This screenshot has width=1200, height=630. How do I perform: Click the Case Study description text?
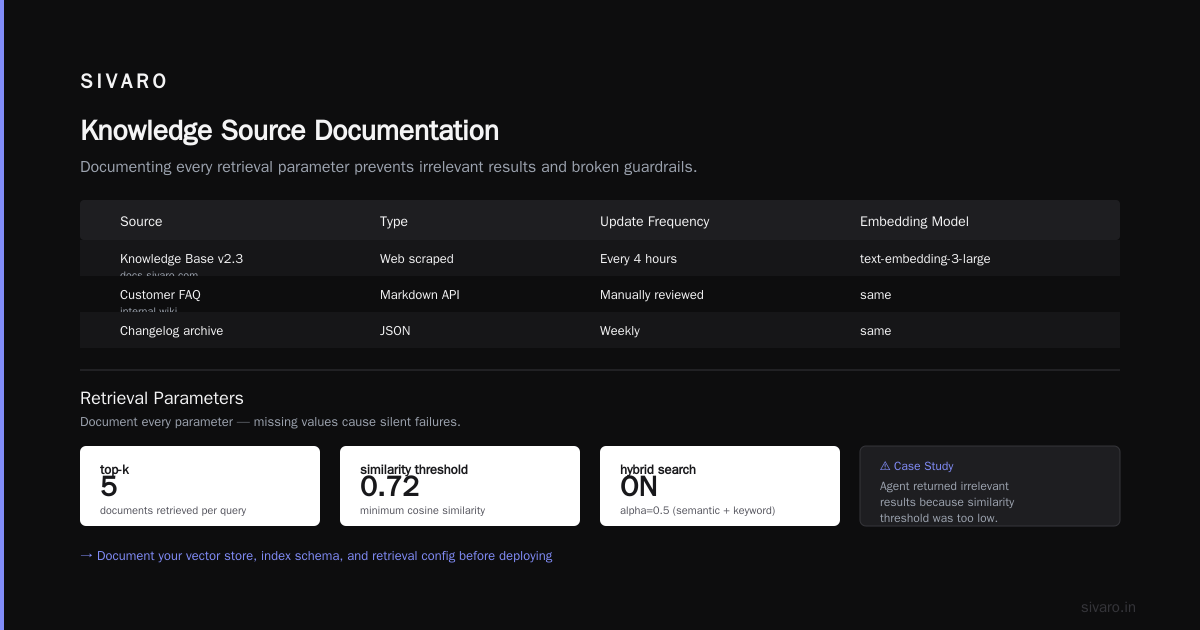coord(947,502)
